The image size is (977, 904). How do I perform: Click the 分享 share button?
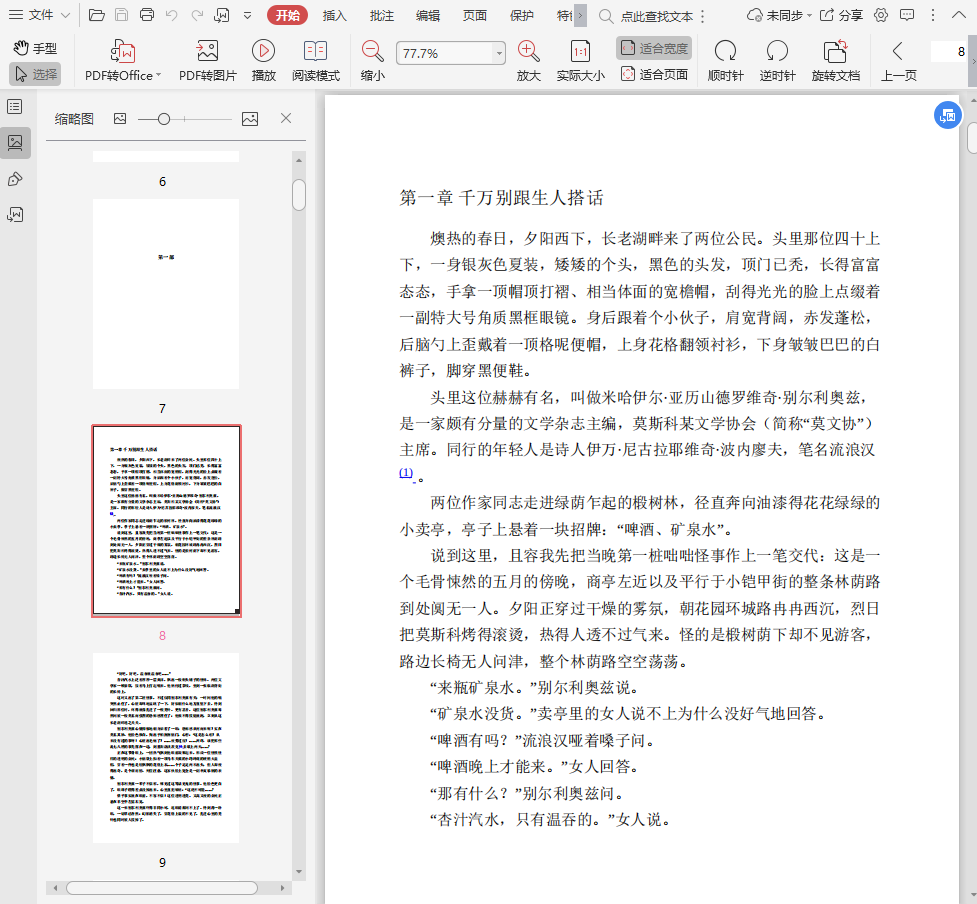(841, 15)
